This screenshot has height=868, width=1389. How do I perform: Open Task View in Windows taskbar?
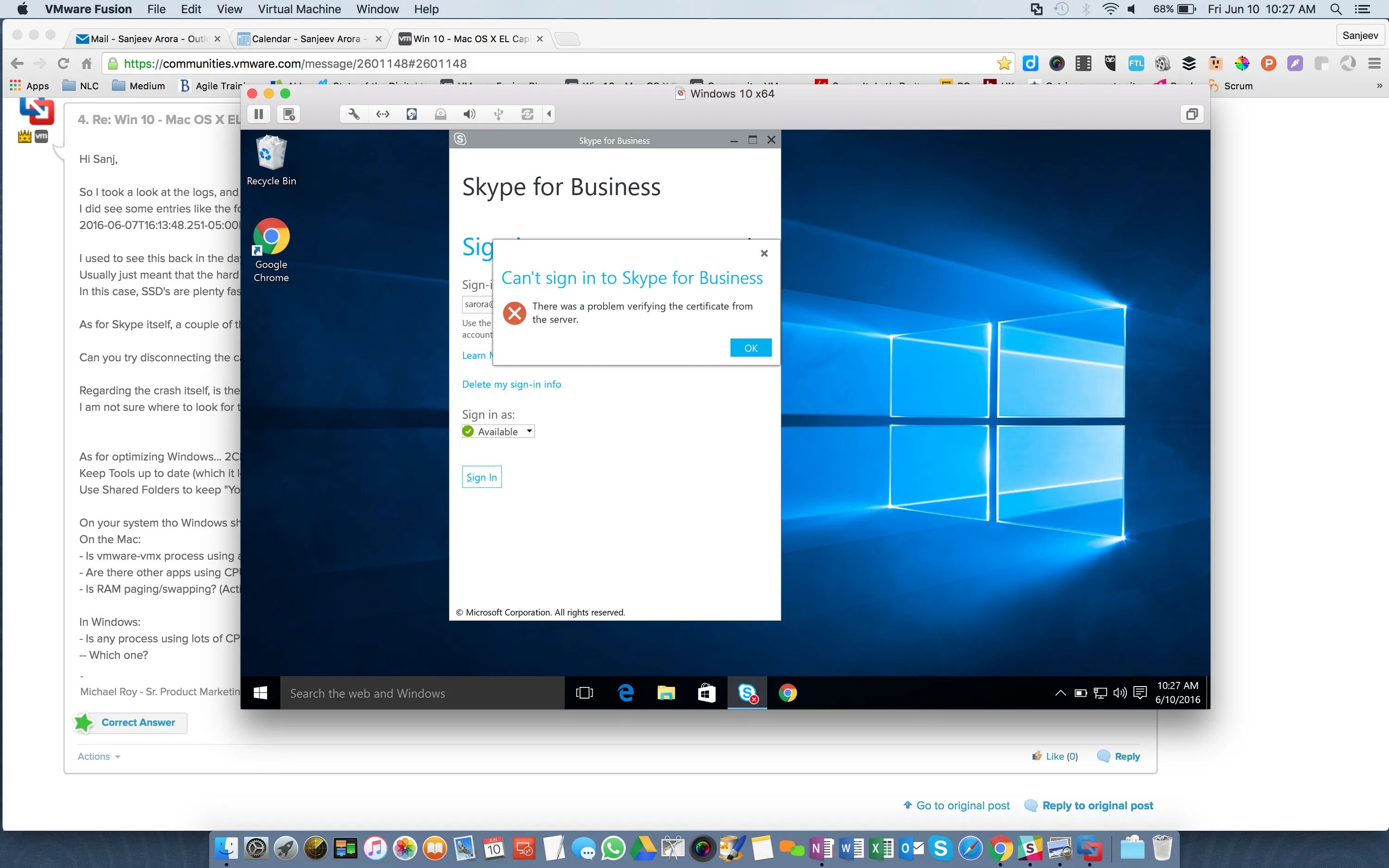(584, 693)
